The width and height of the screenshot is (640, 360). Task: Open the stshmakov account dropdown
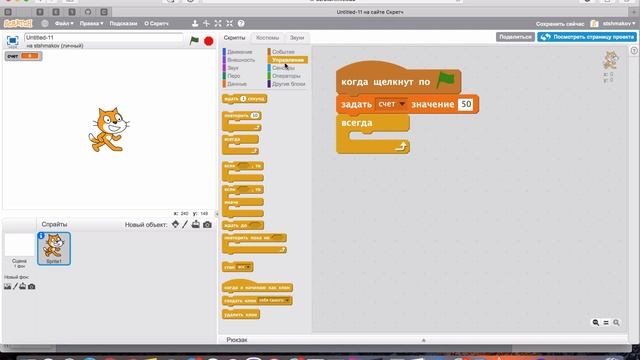(618, 24)
